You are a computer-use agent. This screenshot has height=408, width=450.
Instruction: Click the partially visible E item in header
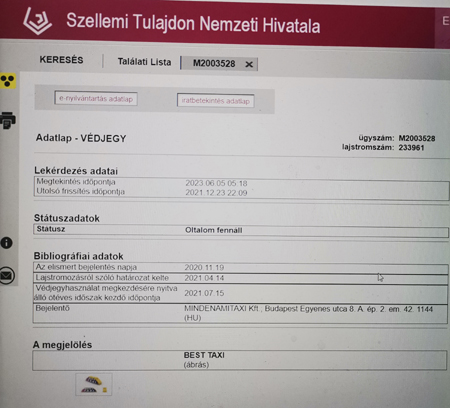coord(445,21)
